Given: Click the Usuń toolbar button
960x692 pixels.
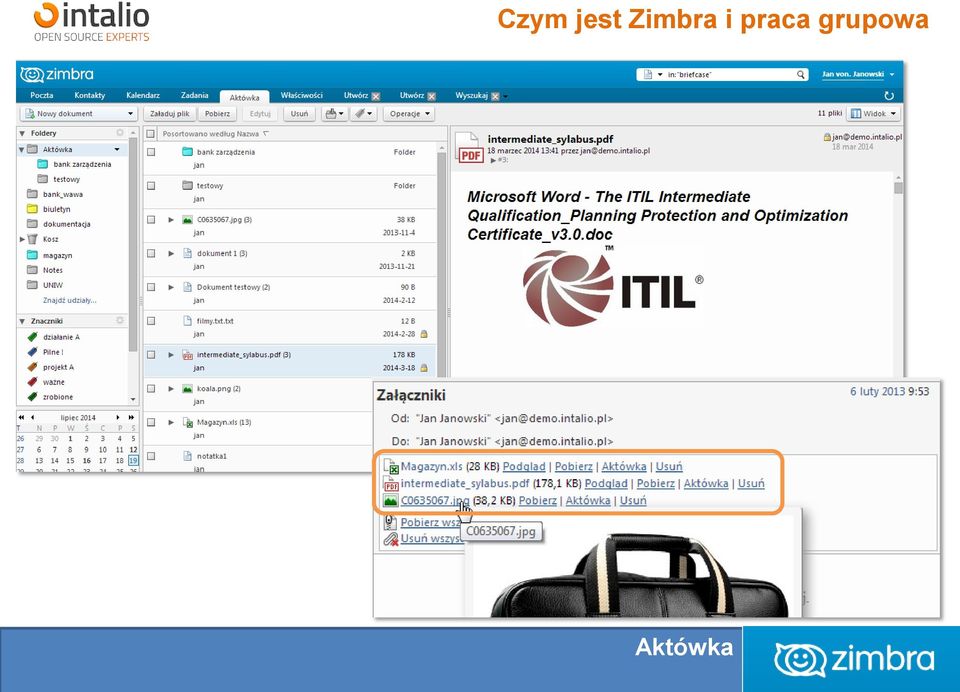Looking at the screenshot, I should pos(299,113).
